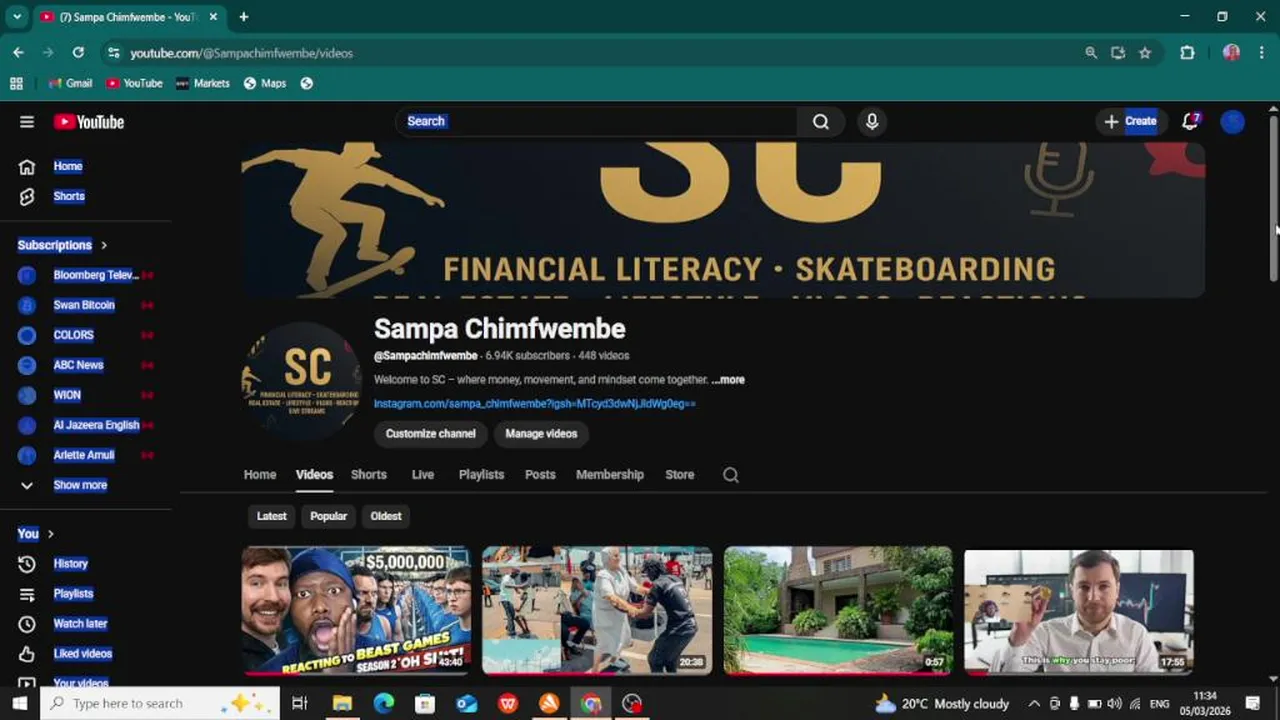Click the search magnifier button
1280x720 pixels.
coord(821,122)
